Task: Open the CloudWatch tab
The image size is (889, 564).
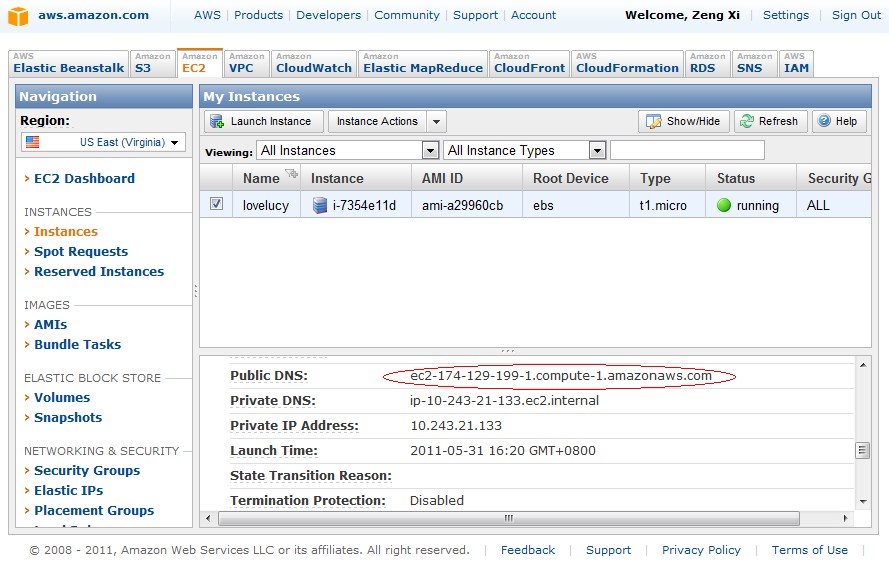Action: (314, 63)
